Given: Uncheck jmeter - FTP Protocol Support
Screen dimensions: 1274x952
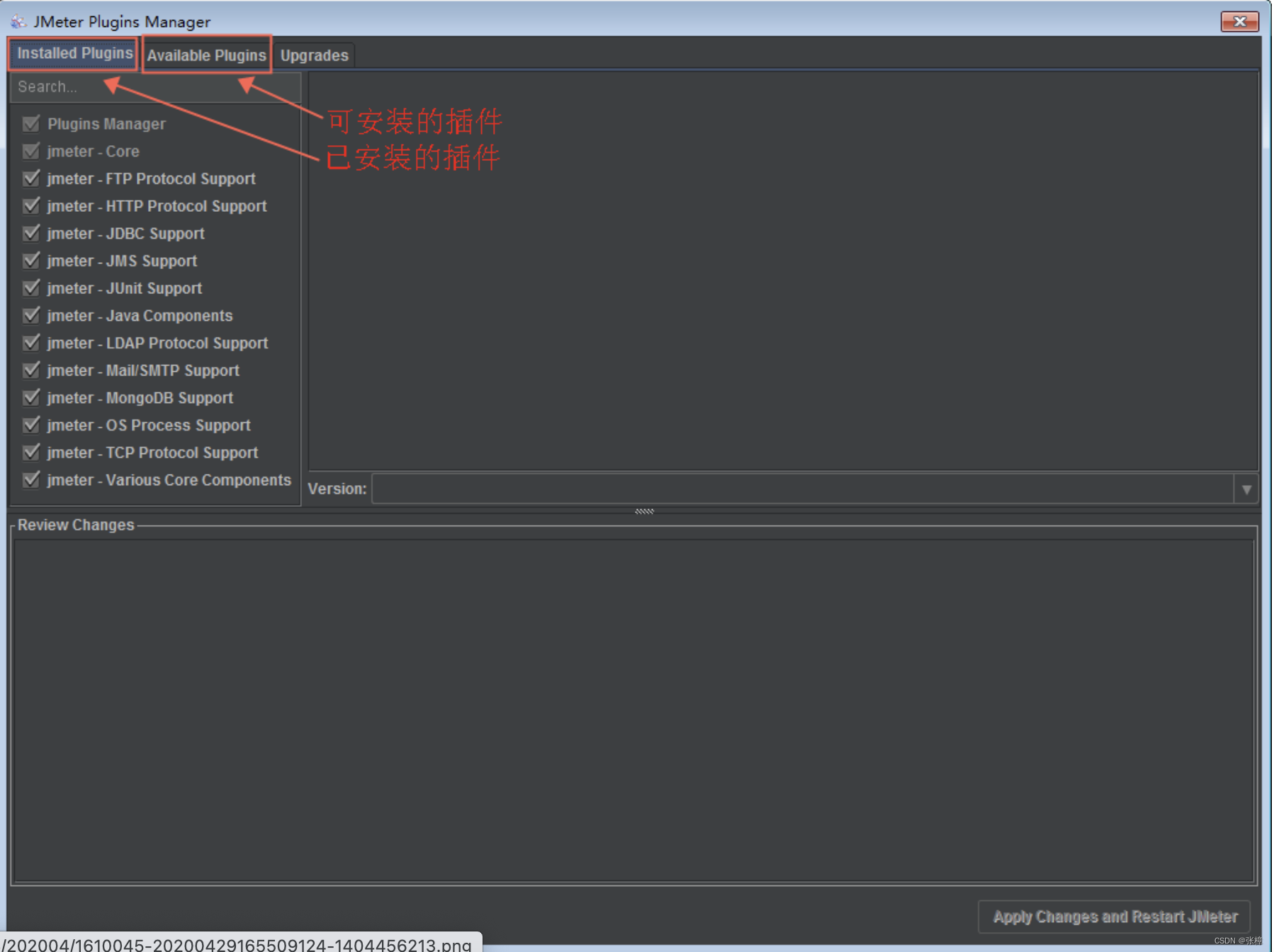Looking at the screenshot, I should click(31, 178).
